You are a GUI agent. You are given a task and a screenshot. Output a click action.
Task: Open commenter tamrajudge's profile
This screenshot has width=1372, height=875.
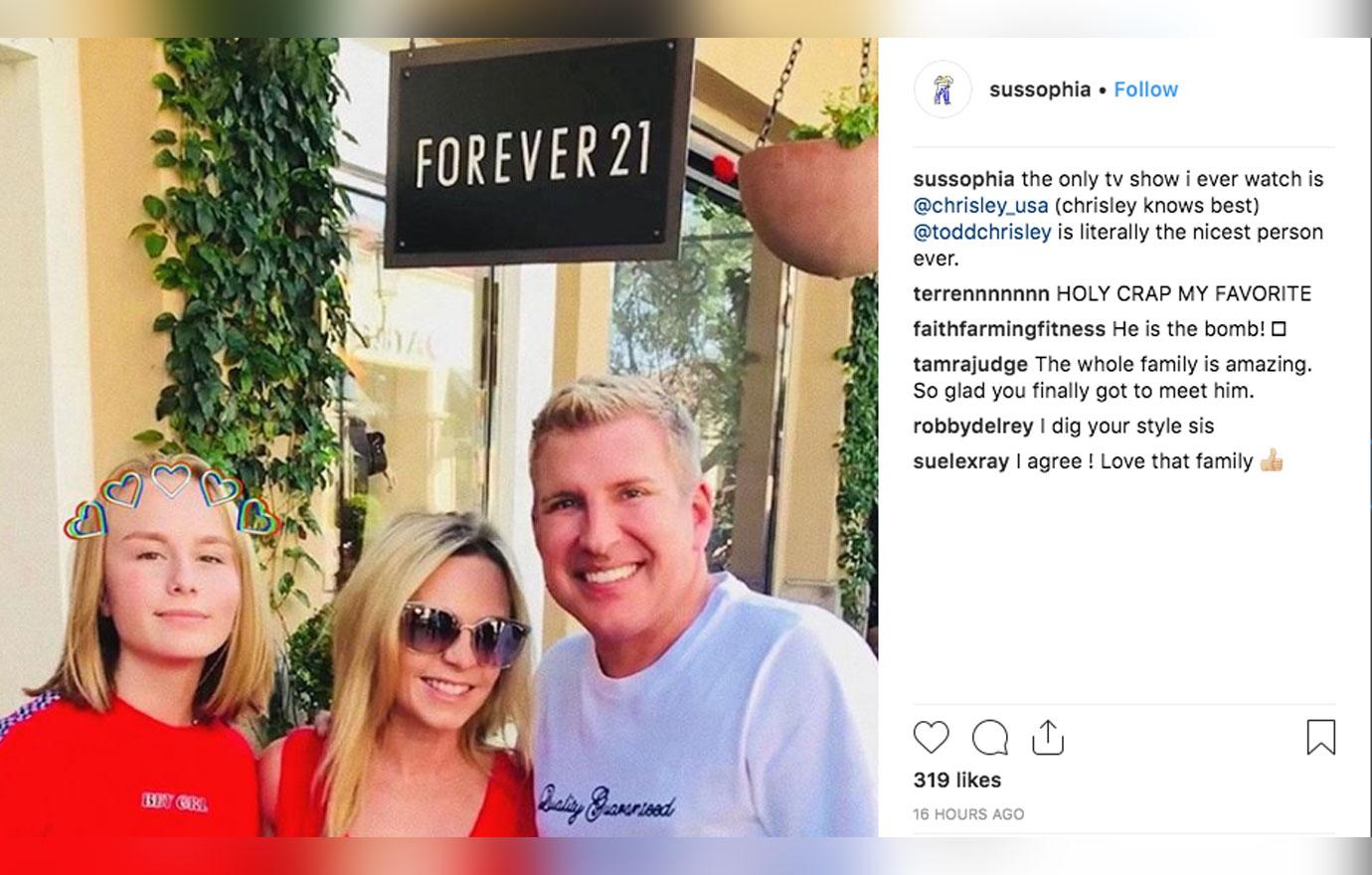pyautogui.click(x=970, y=364)
